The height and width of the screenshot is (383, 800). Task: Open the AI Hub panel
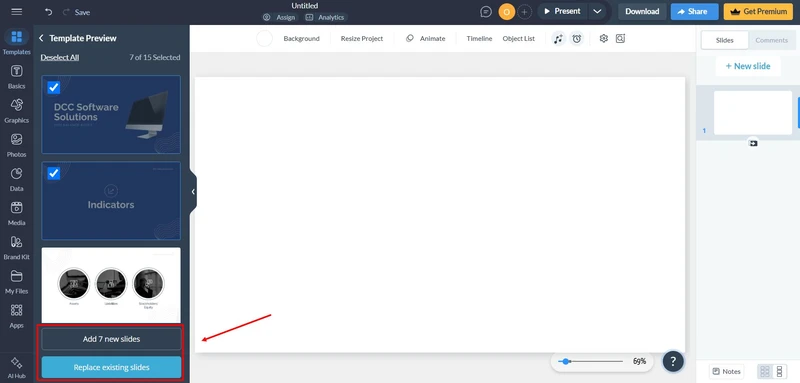point(16,368)
